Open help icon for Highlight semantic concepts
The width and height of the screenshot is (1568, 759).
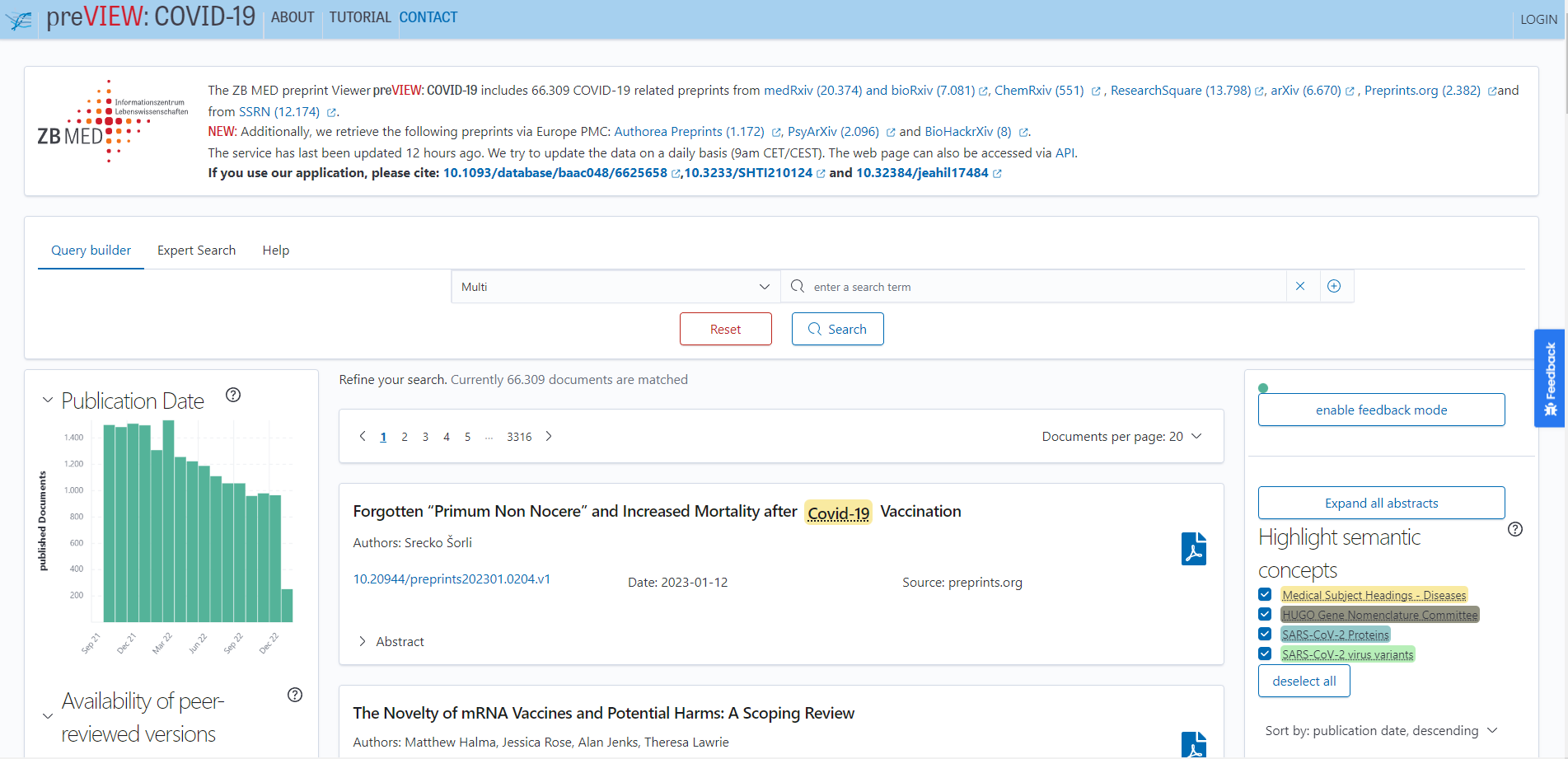(1514, 529)
